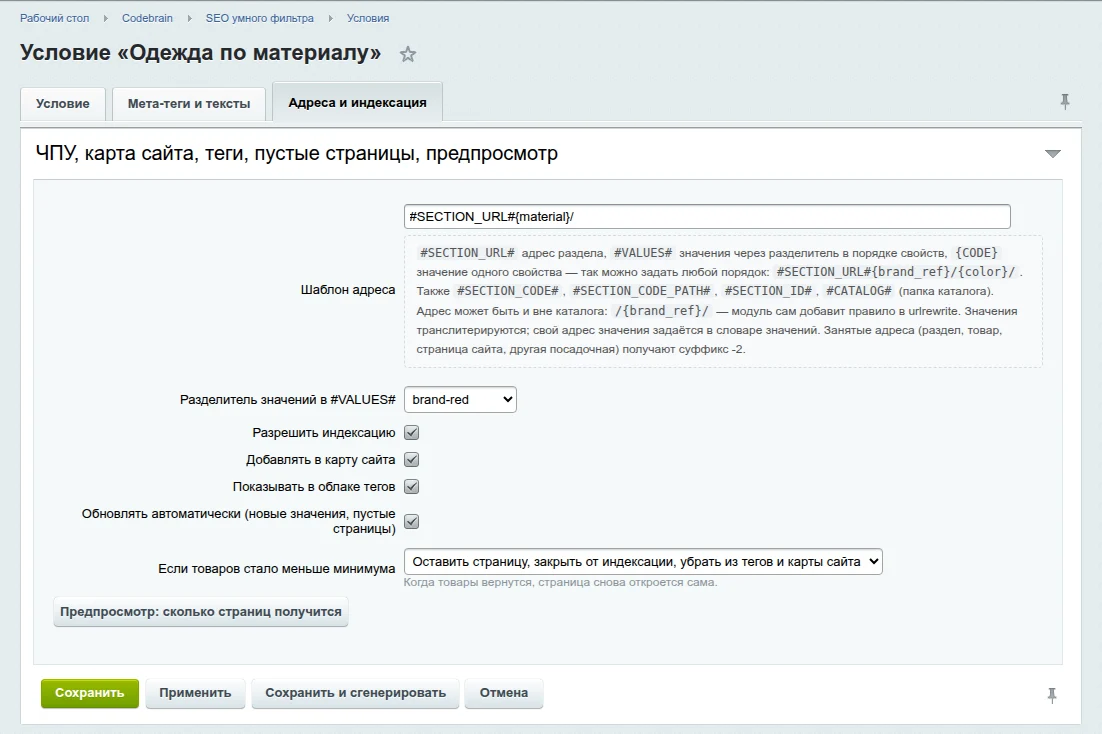The height and width of the screenshot is (734, 1102).
Task: Open the Условие tab
Action: tap(63, 103)
